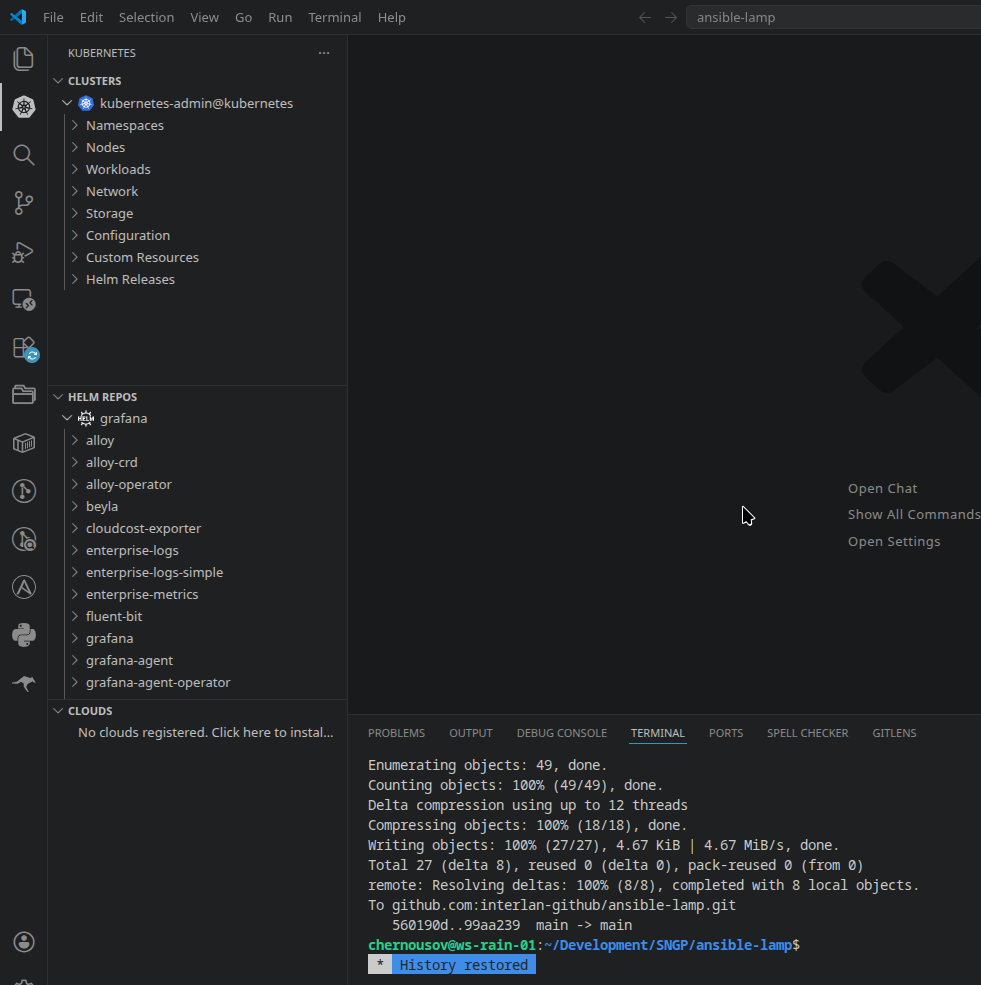
Task: Select the Python extension icon
Action: point(23,635)
